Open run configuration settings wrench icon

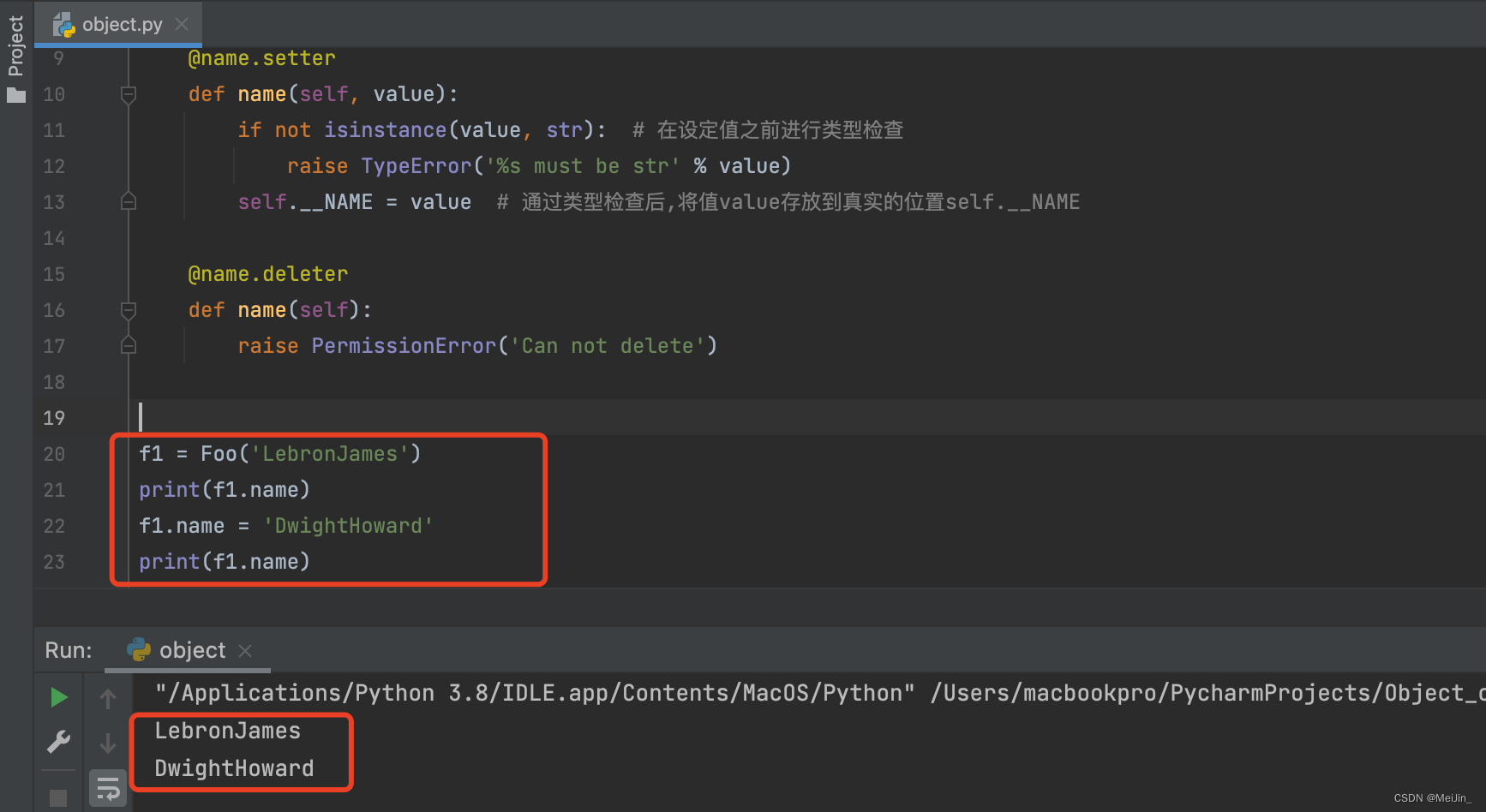[58, 742]
